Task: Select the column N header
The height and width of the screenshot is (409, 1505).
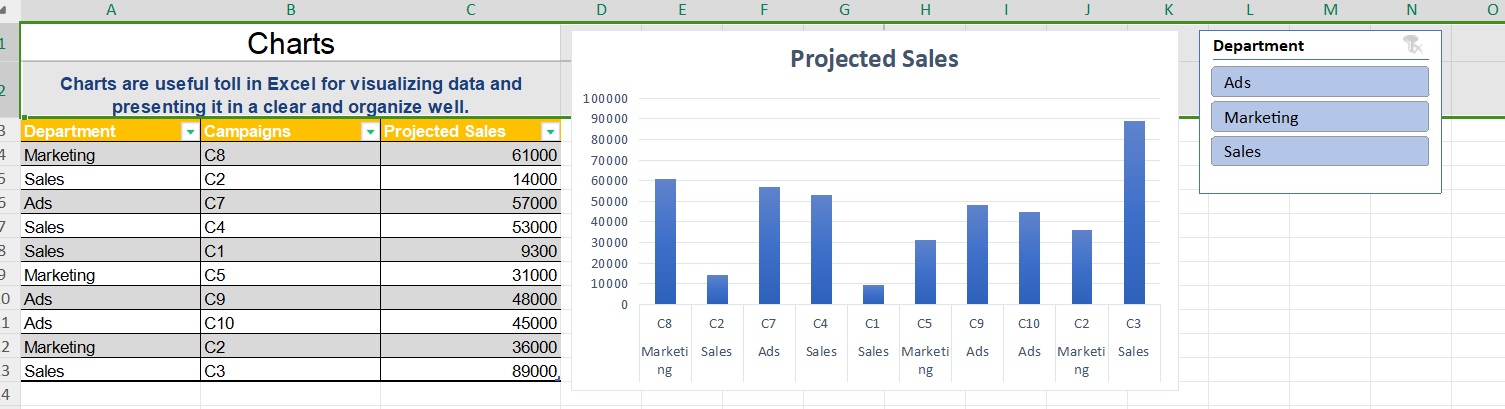Action: click(1411, 10)
